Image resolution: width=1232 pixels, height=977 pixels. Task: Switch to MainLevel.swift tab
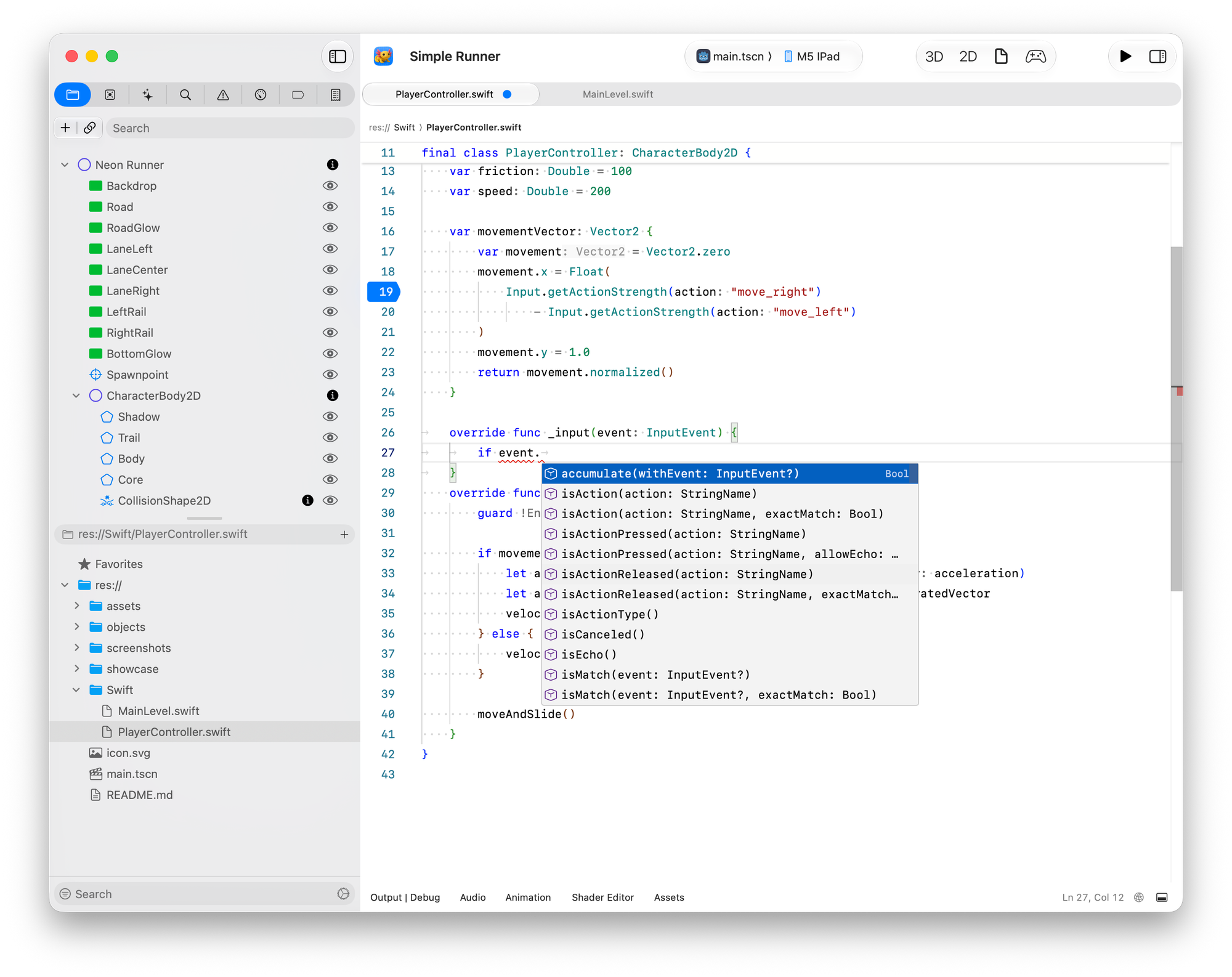tap(618, 94)
